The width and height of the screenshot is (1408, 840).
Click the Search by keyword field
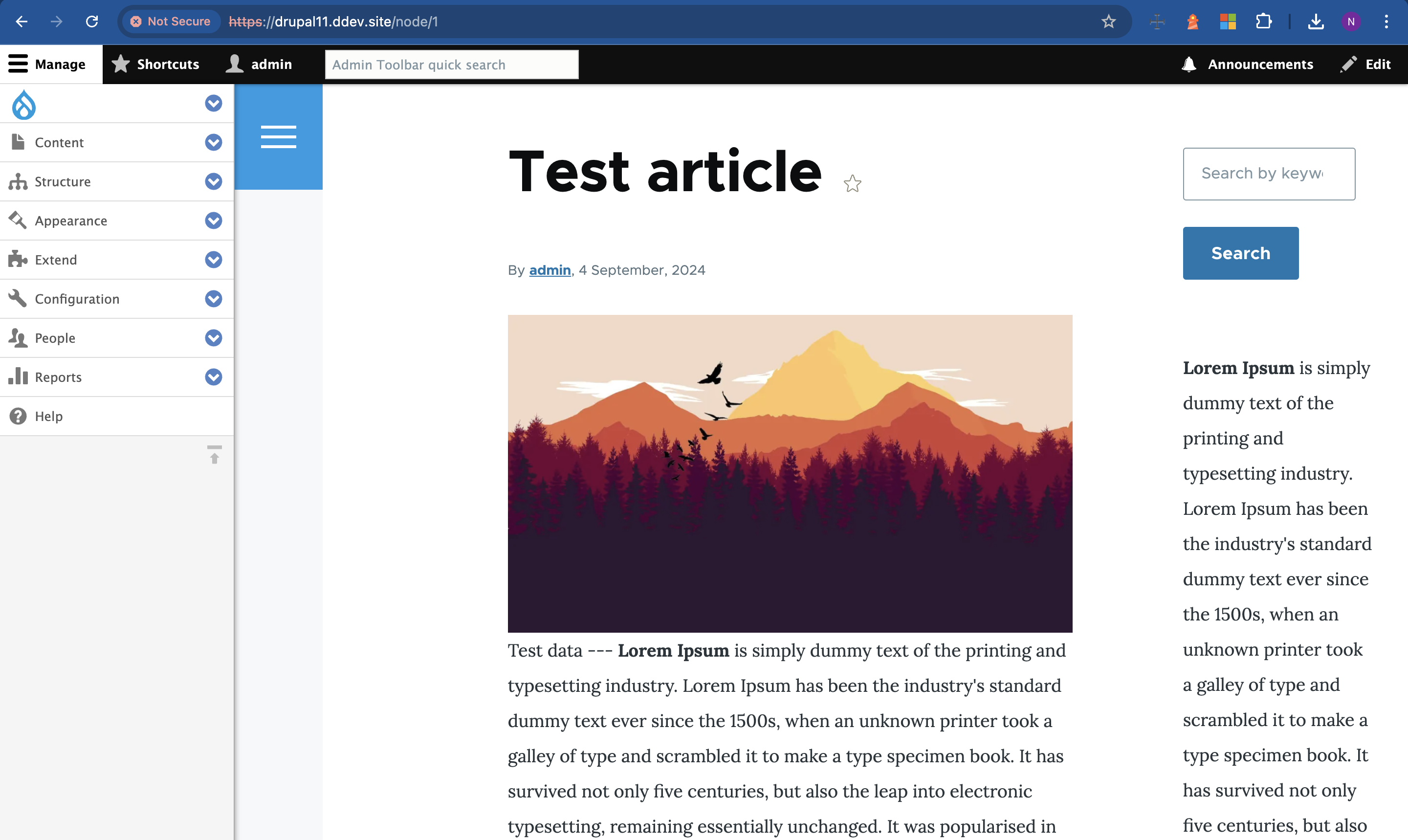[1269, 174]
